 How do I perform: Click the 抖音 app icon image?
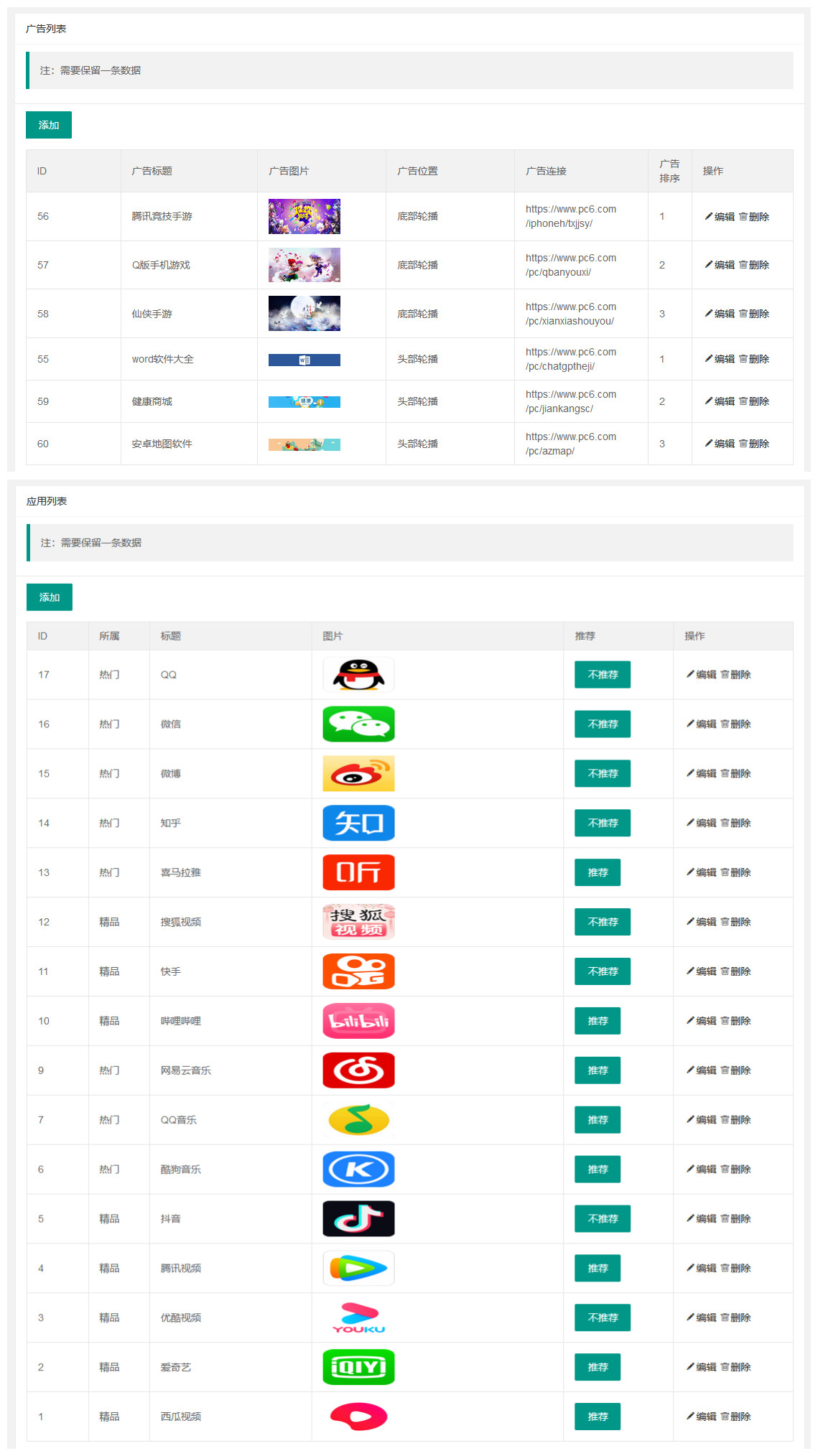coord(358,1219)
